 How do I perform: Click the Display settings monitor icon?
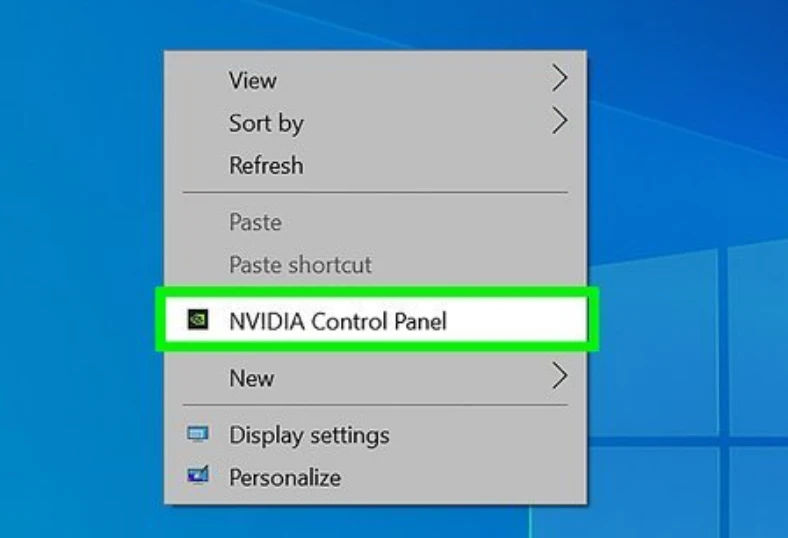(198, 434)
